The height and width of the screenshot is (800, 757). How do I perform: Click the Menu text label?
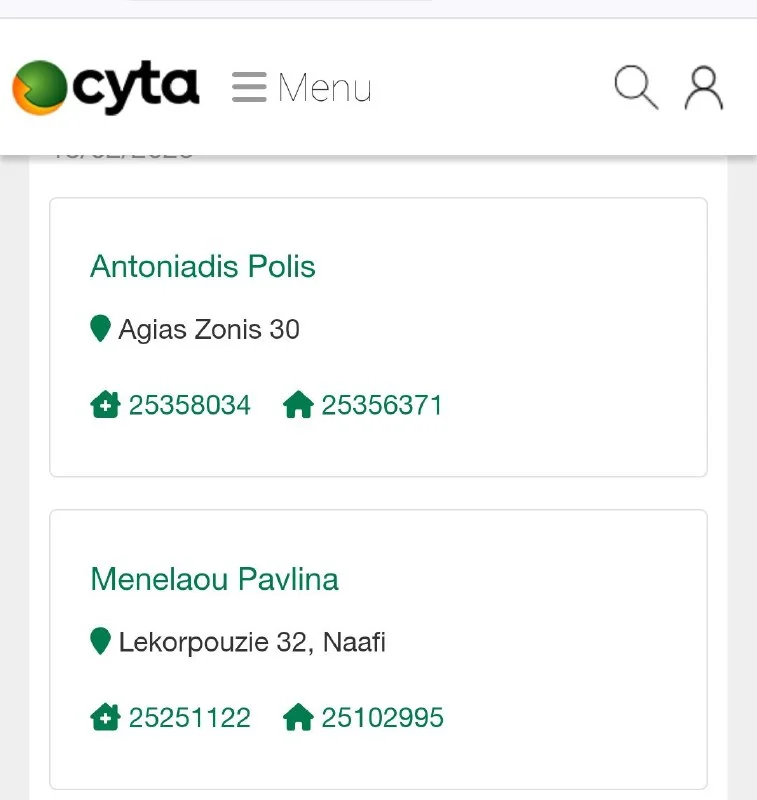pyautogui.click(x=325, y=88)
